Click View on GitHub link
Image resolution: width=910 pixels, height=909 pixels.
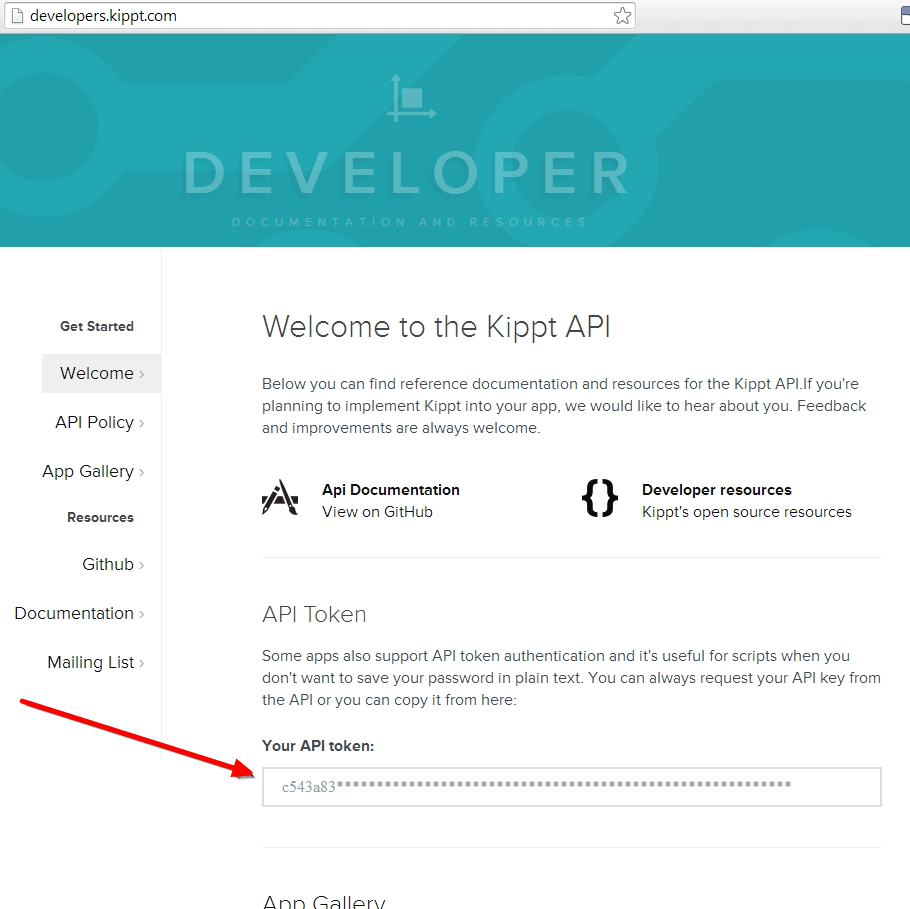pyautogui.click(x=377, y=512)
